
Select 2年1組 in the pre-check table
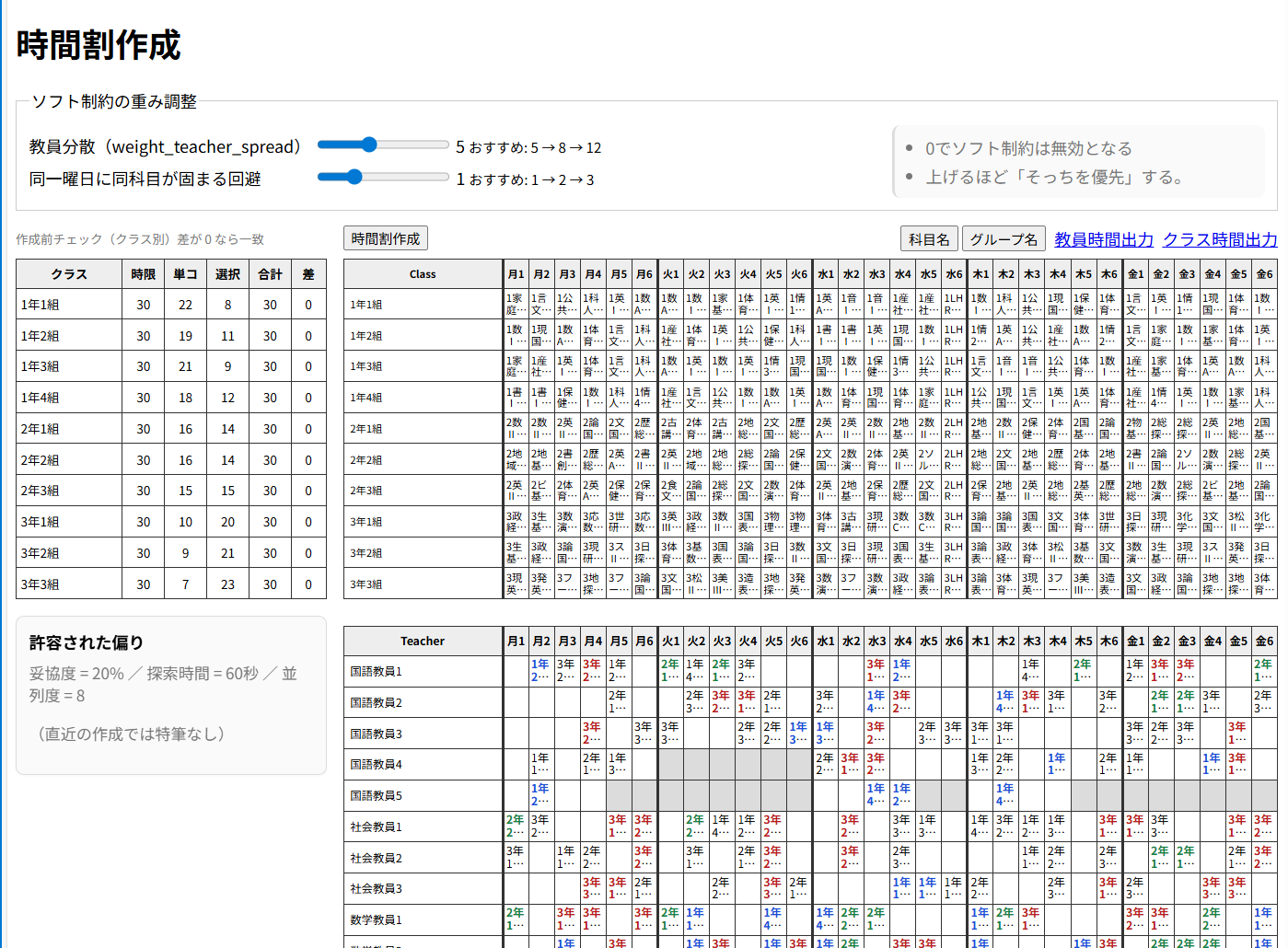tap(41, 429)
